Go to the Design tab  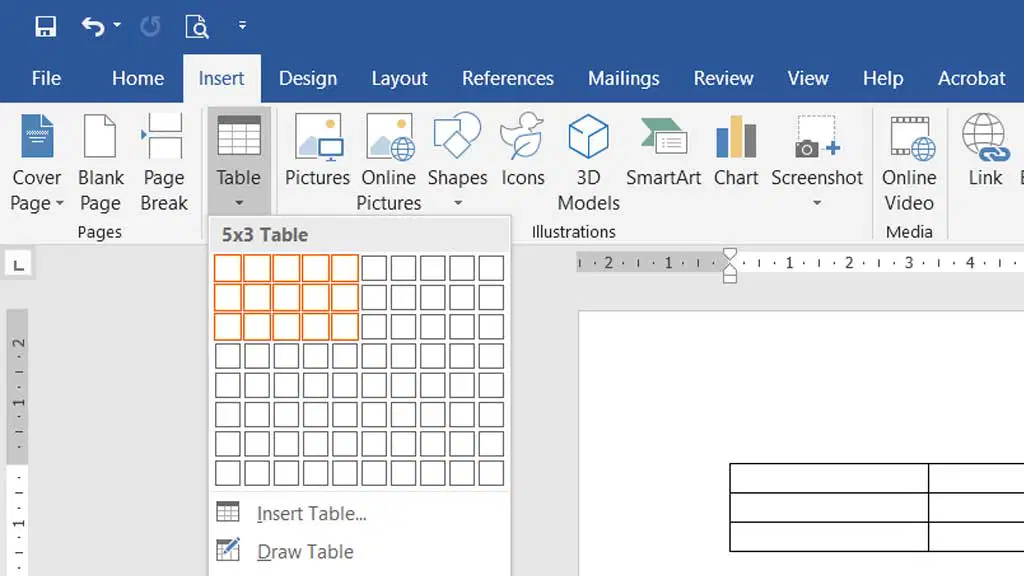click(x=308, y=78)
